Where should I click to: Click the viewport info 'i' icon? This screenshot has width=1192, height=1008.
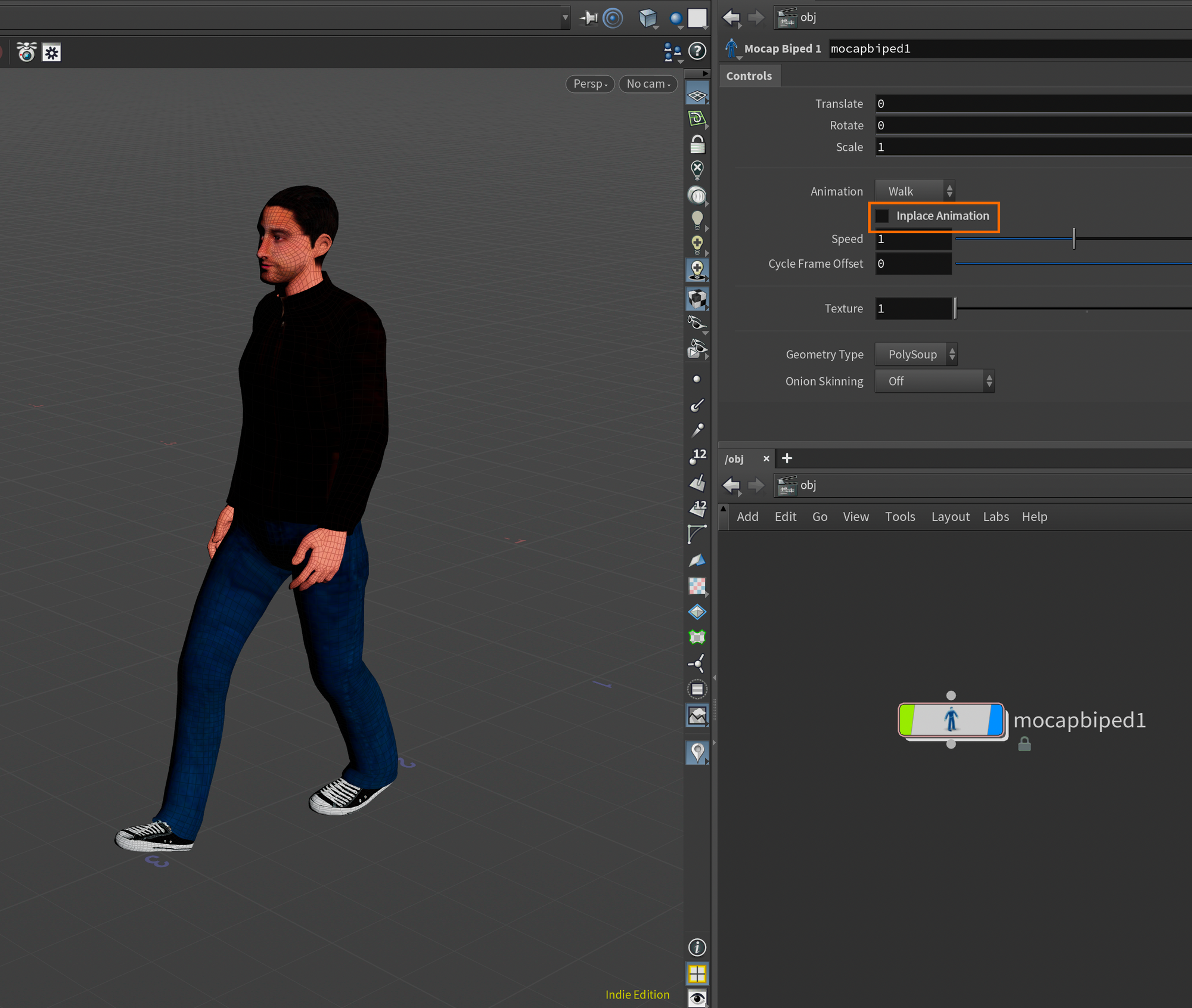click(697, 947)
